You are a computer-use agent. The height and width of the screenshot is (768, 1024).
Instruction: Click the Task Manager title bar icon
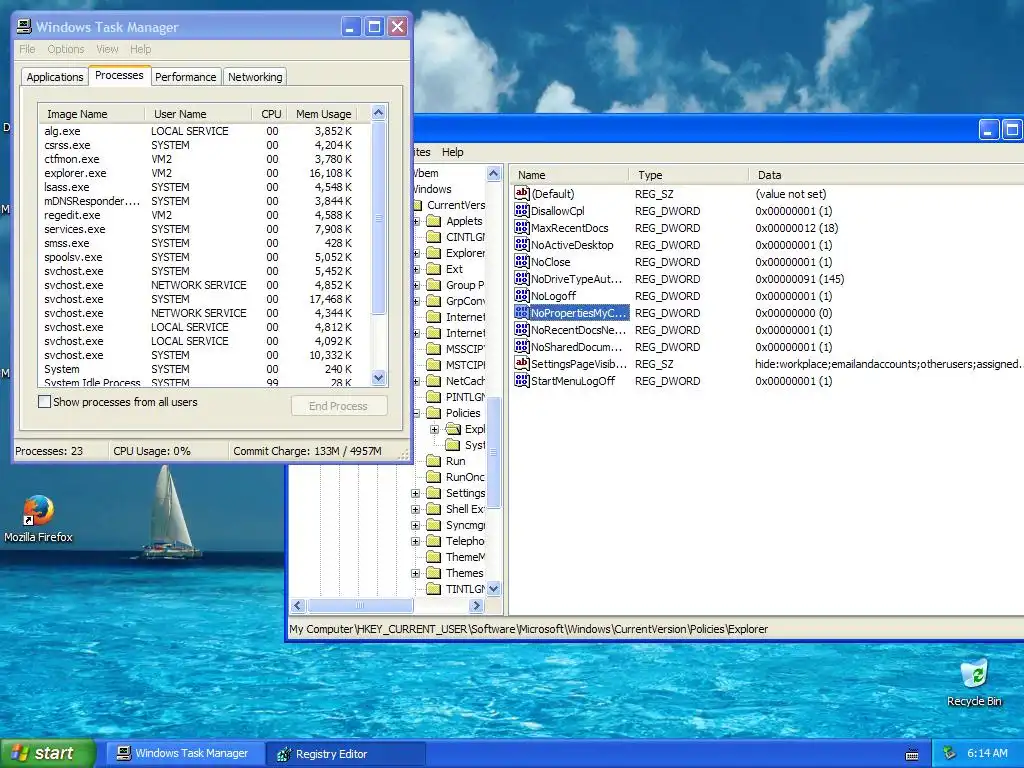point(24,26)
